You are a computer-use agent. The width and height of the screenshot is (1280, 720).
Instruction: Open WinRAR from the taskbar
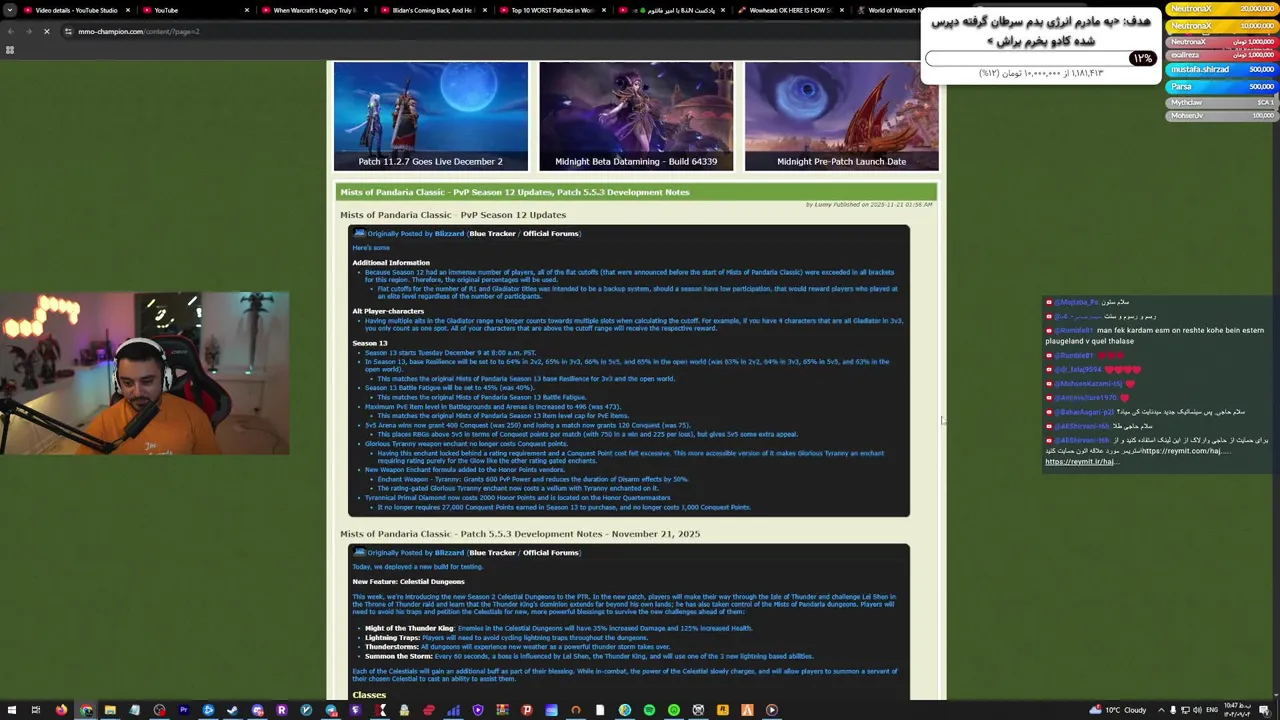pos(502,710)
